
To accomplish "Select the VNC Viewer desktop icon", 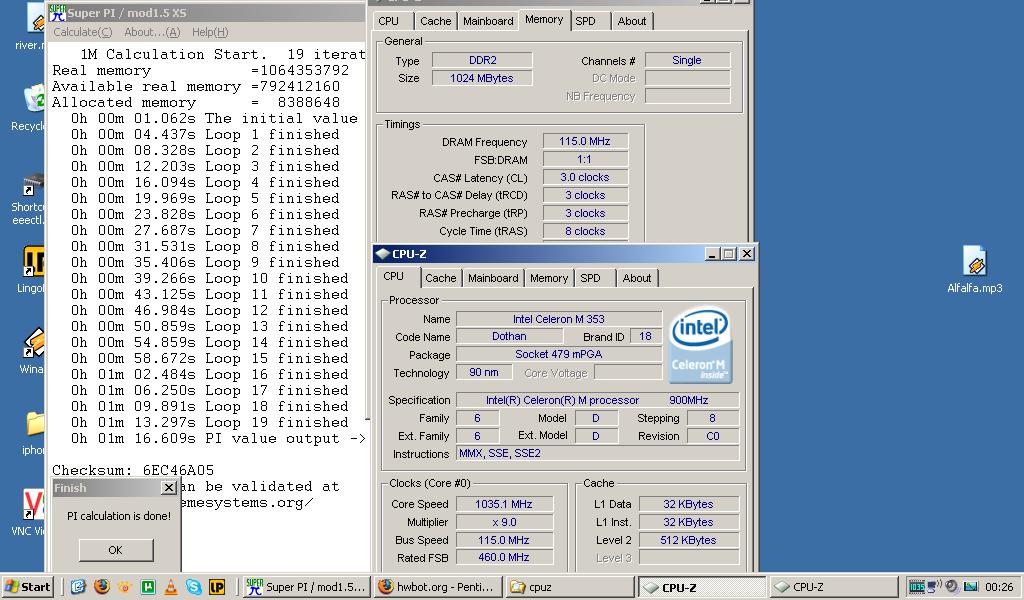I will click(29, 513).
